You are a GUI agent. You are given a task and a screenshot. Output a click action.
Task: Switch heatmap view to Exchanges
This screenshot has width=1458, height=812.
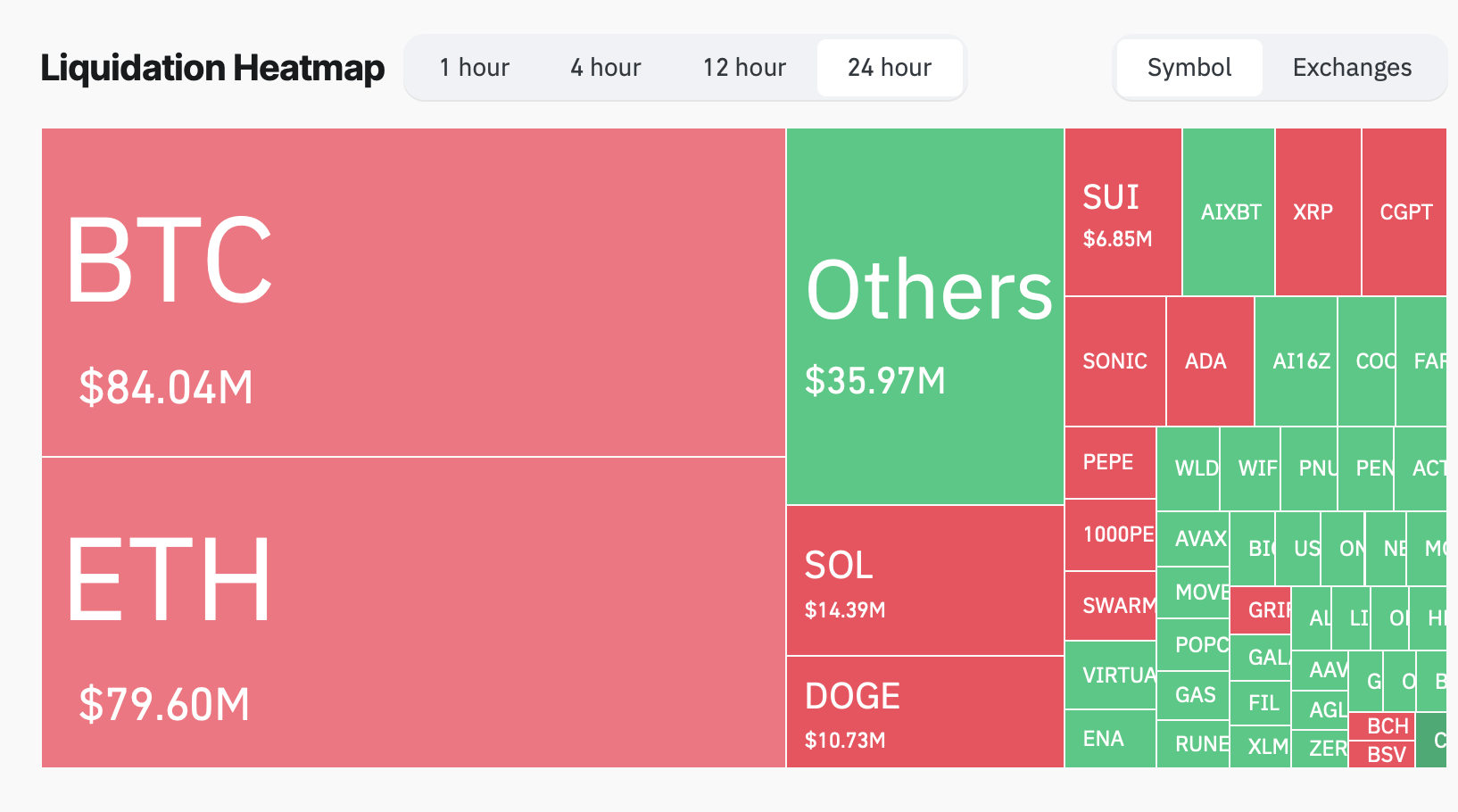pyautogui.click(x=1352, y=68)
